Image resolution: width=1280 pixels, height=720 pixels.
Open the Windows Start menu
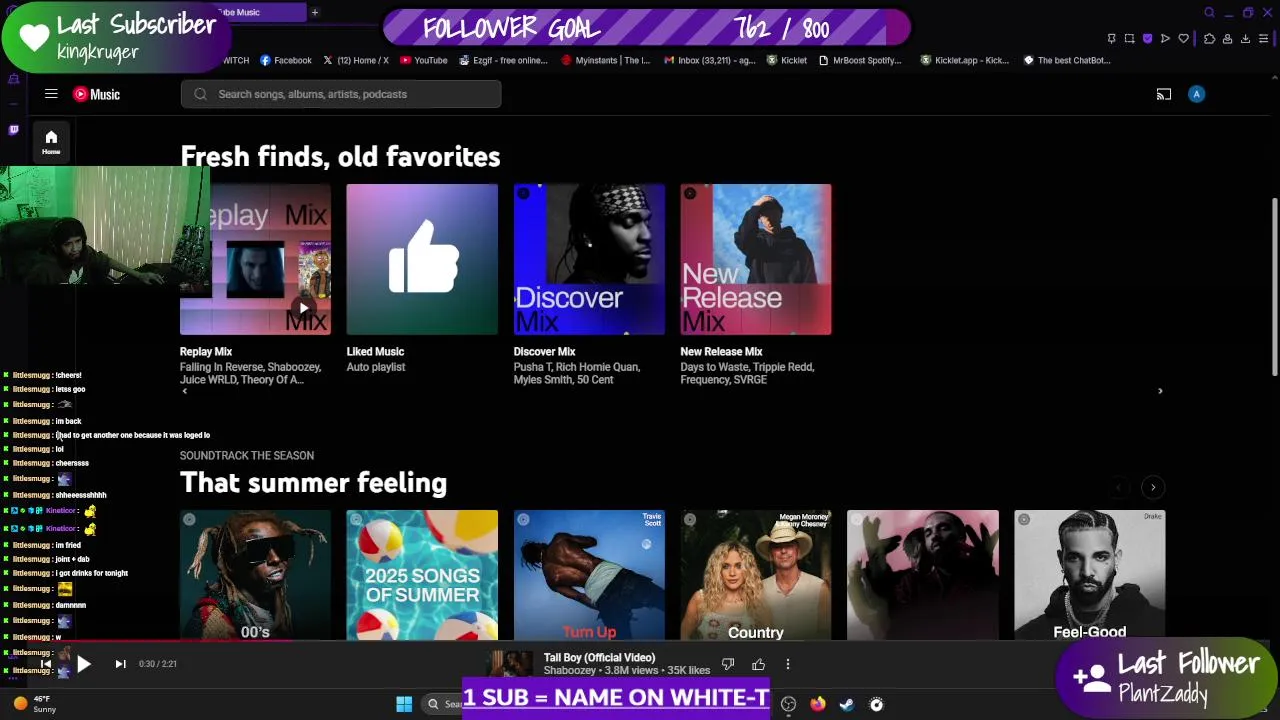coord(404,704)
